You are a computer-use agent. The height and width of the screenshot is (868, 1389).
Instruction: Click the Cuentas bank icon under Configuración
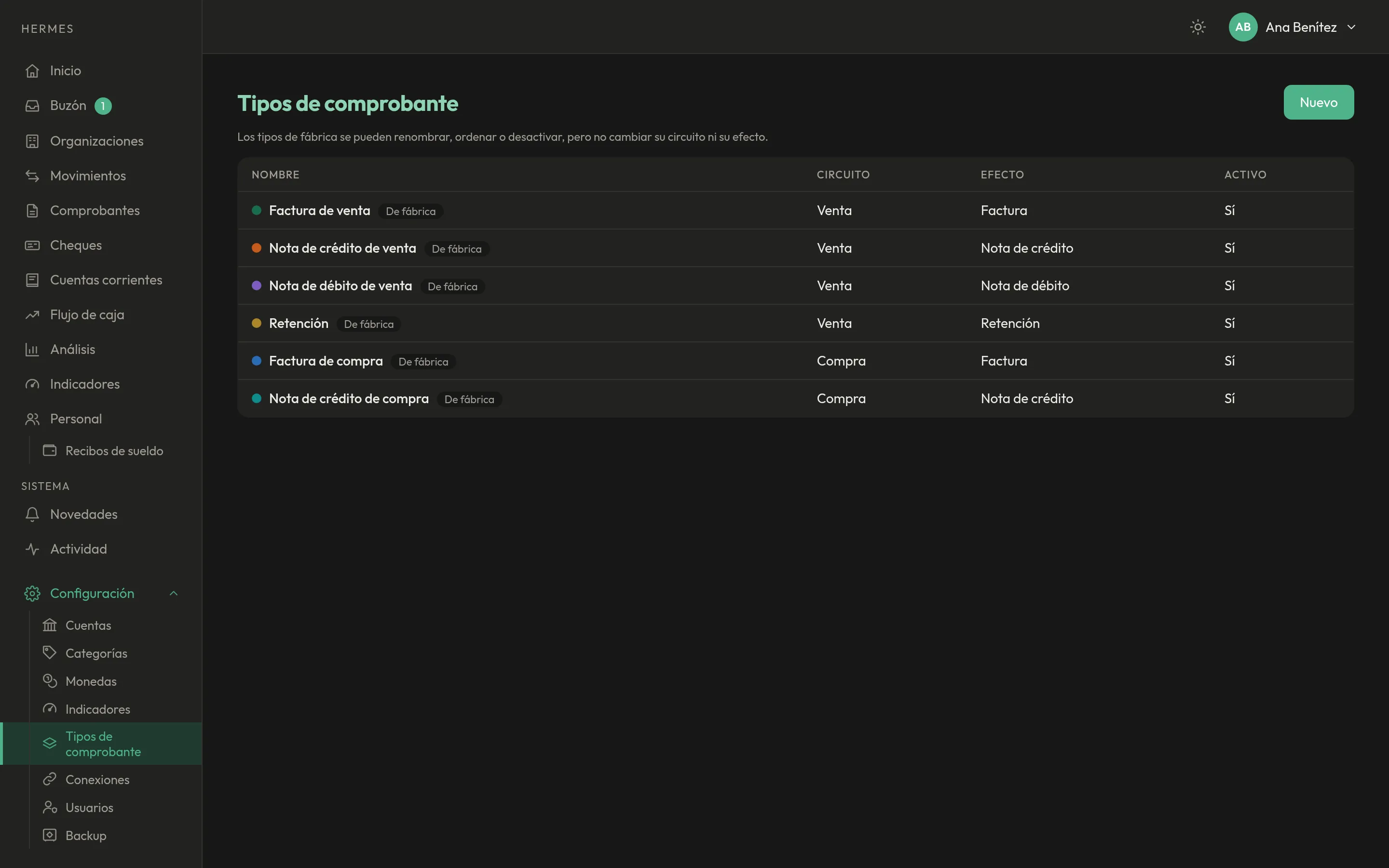click(50, 625)
